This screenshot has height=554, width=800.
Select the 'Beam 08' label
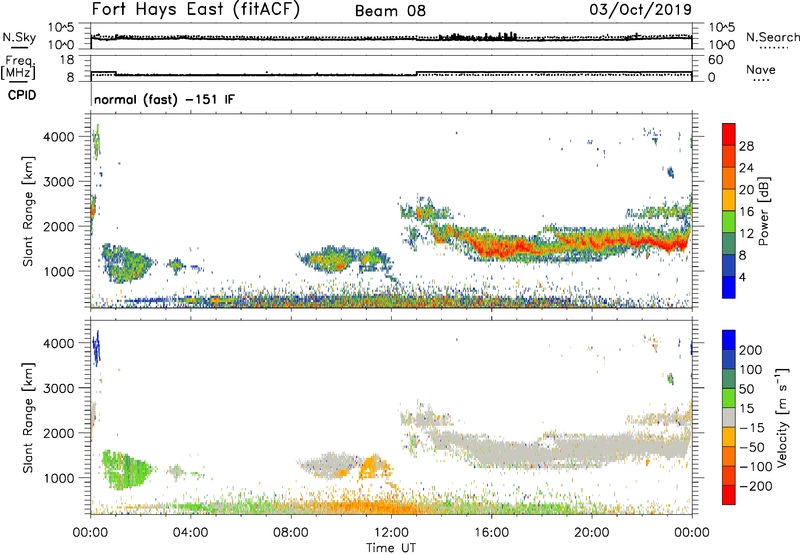390,11
